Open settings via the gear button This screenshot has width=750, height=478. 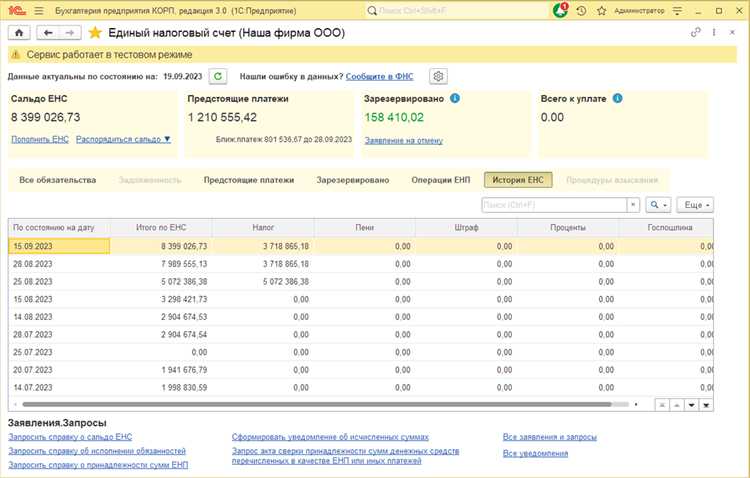pos(437,76)
